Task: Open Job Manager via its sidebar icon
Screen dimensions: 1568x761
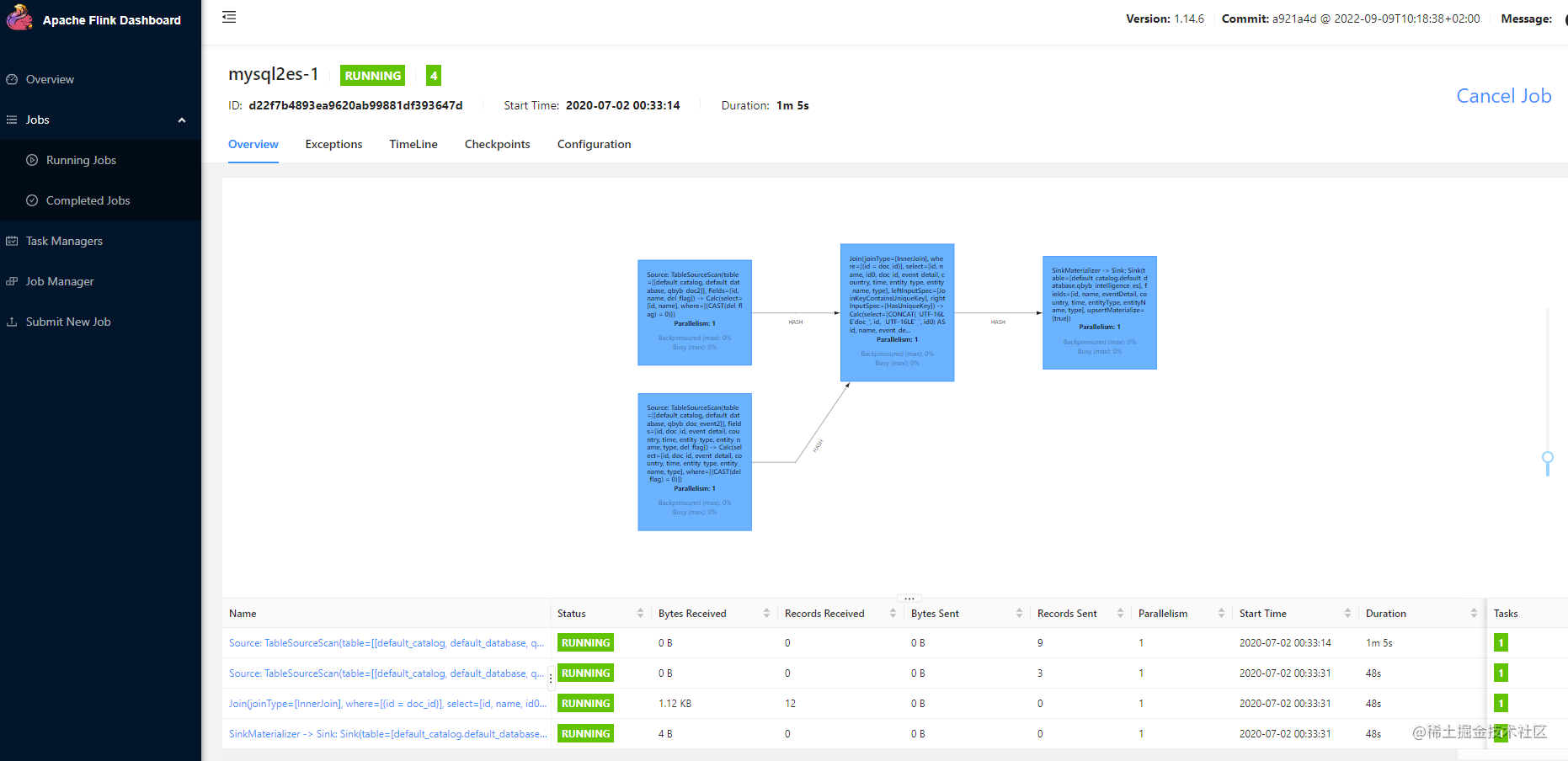Action: (12, 281)
